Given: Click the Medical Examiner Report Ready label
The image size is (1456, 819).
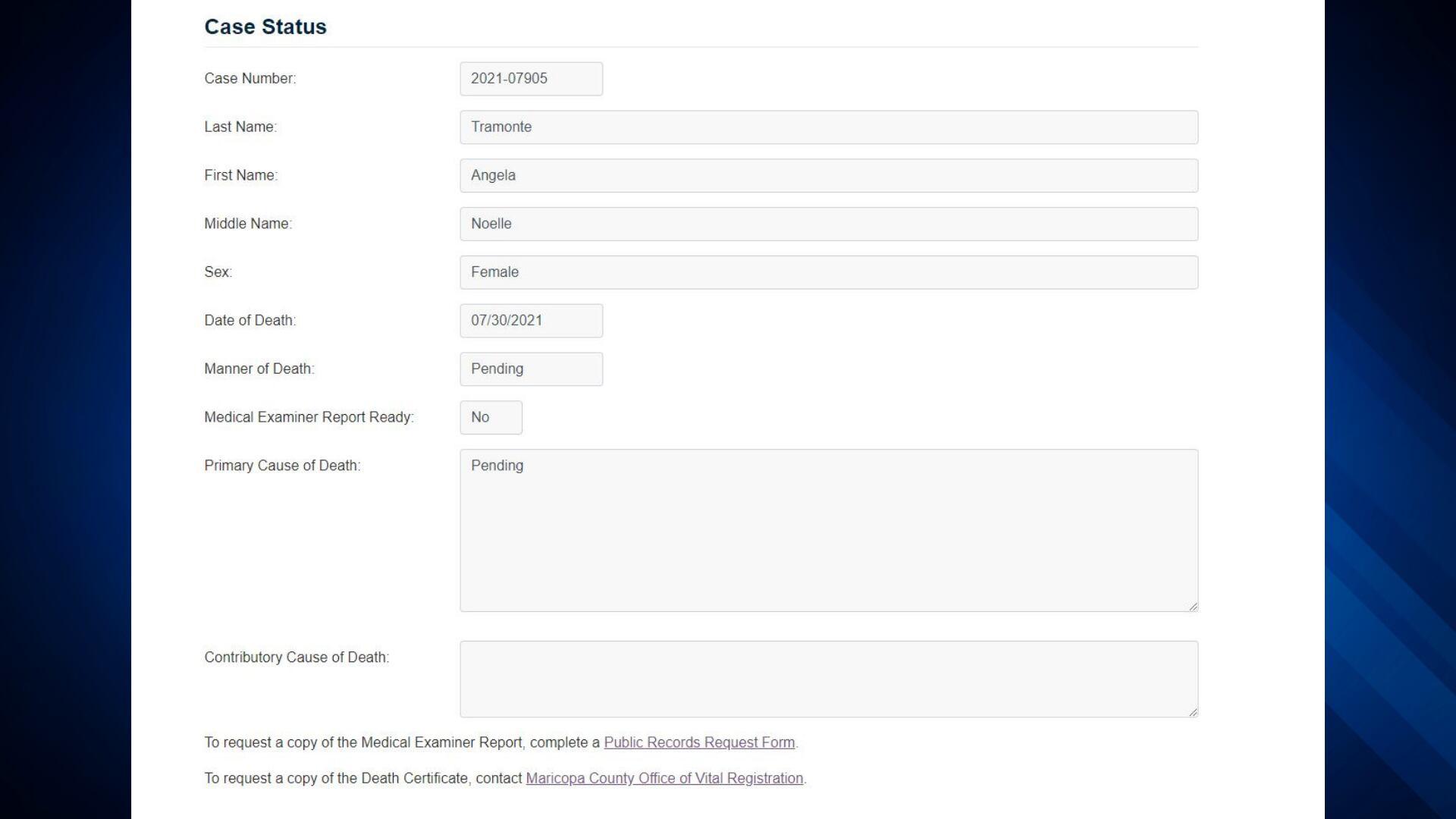Looking at the screenshot, I should pos(309,417).
